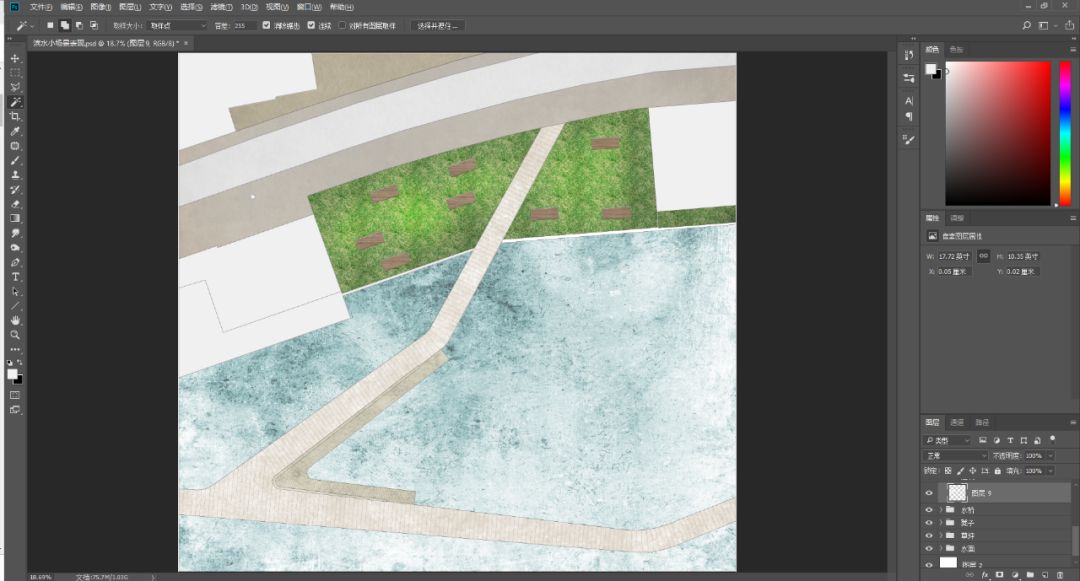
Task: Pick a color in the color field
Action: (x=997, y=134)
